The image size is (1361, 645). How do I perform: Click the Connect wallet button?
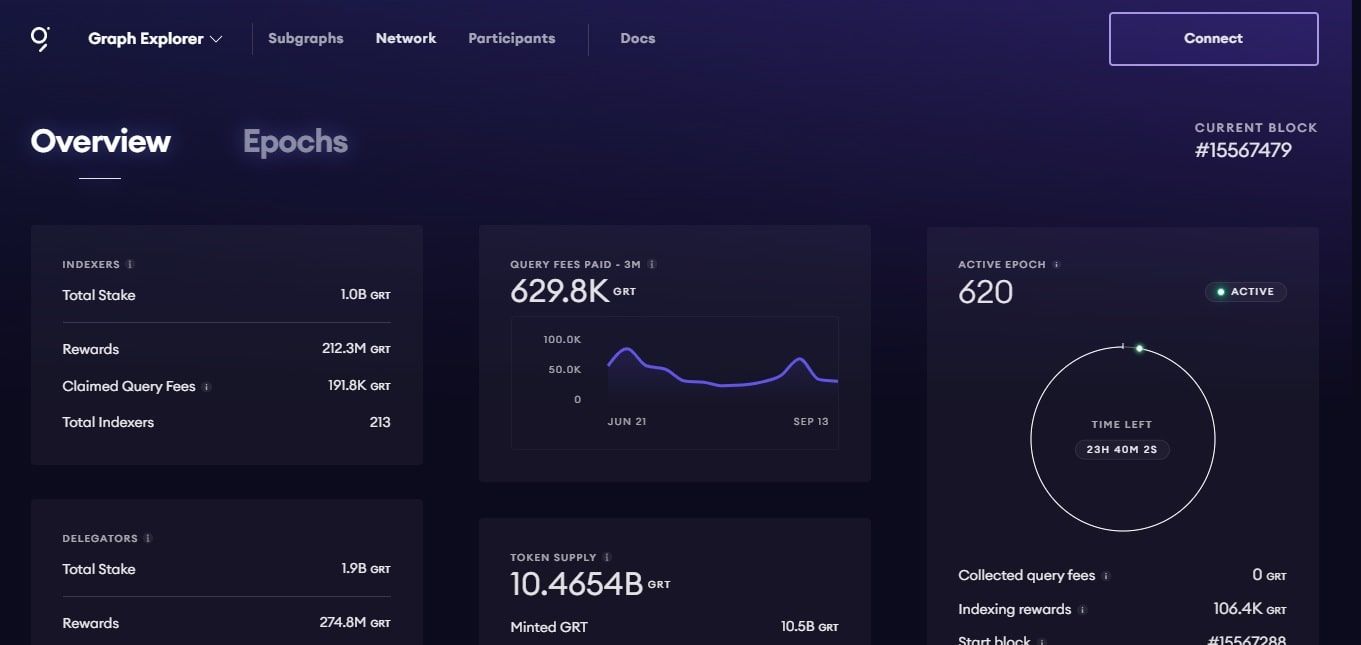(1214, 39)
